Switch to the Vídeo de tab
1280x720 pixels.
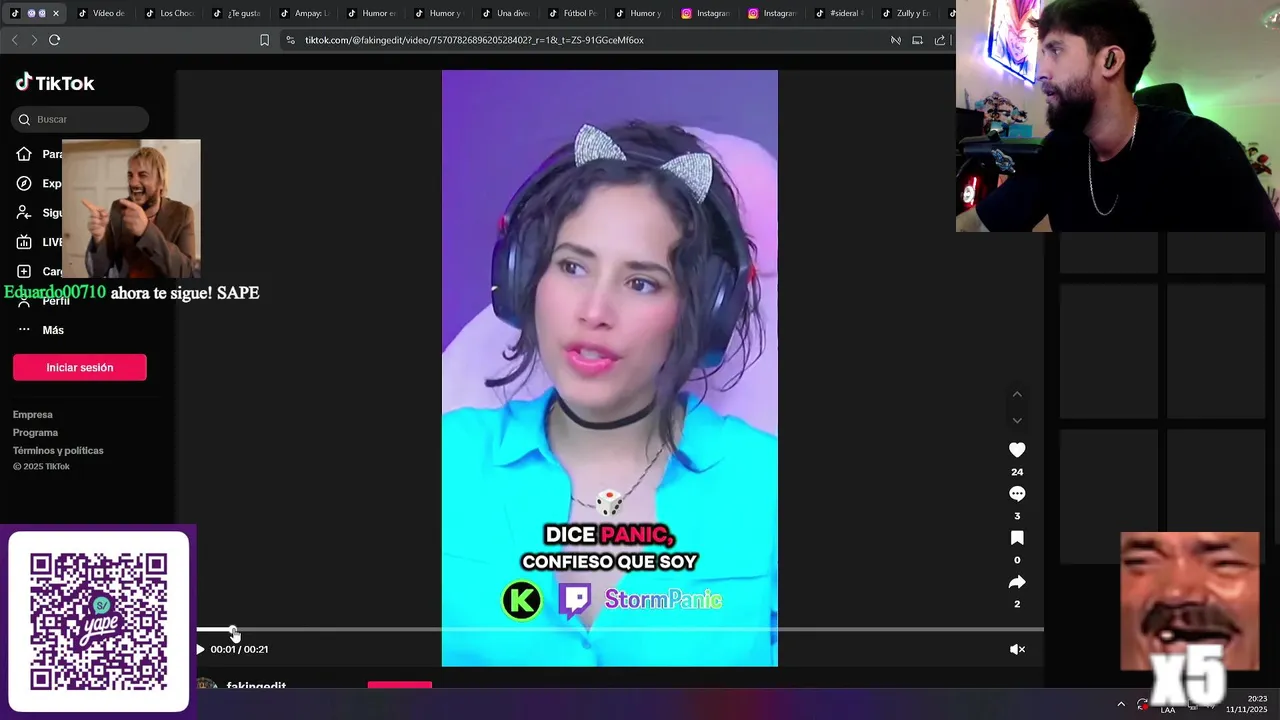coord(100,13)
